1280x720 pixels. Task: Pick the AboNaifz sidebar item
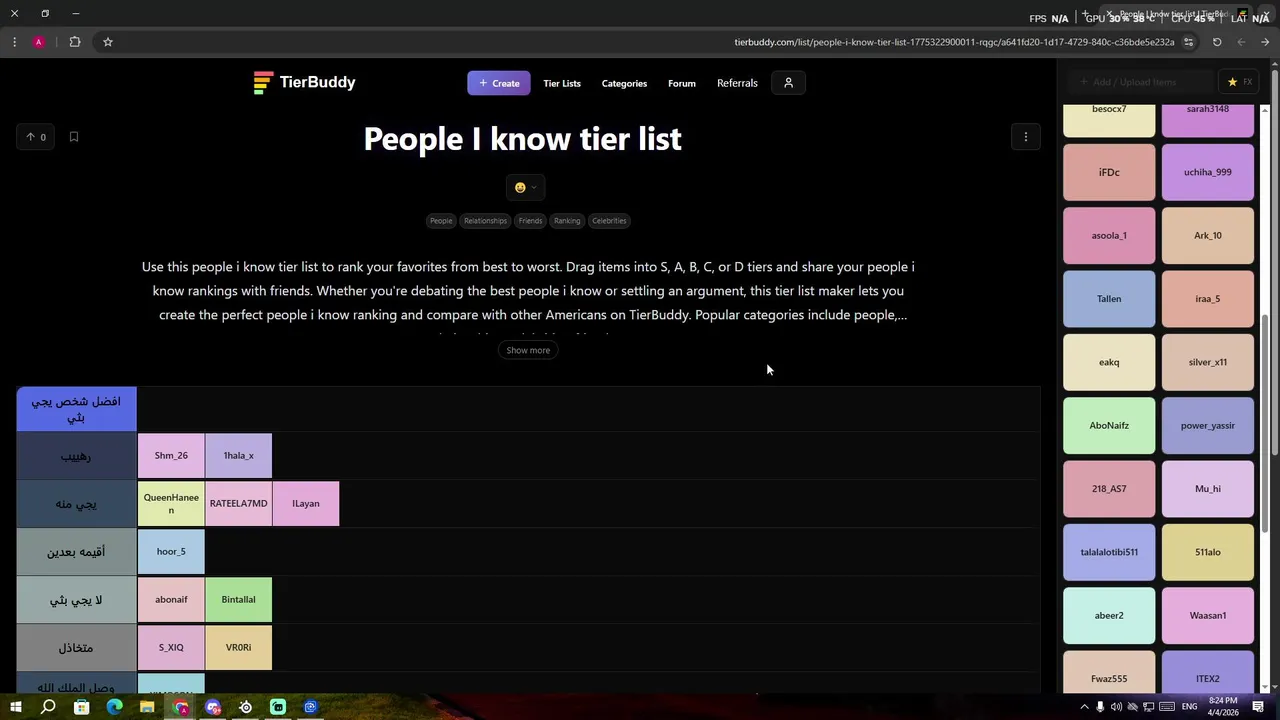click(1109, 425)
